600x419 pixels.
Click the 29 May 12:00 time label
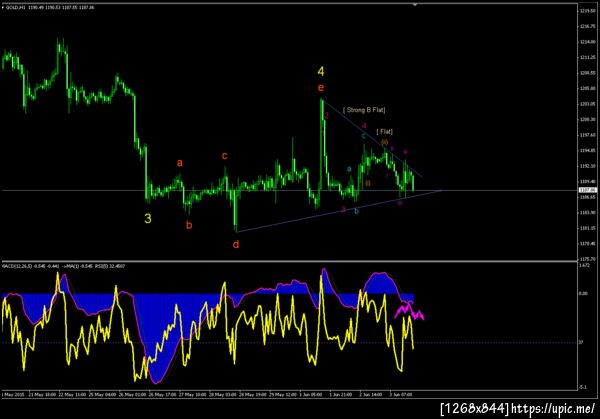[x=282, y=394]
